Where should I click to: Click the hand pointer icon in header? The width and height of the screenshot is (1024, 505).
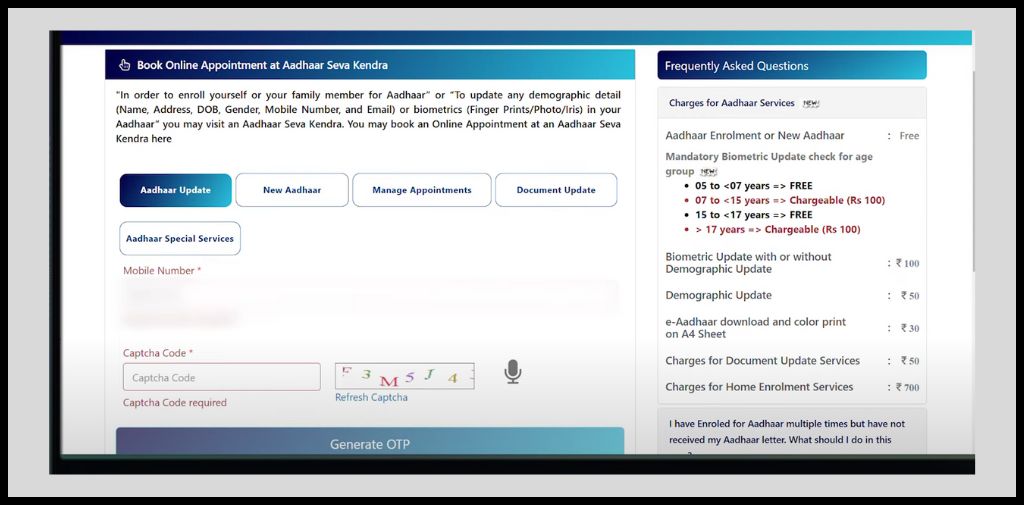pyautogui.click(x=125, y=65)
